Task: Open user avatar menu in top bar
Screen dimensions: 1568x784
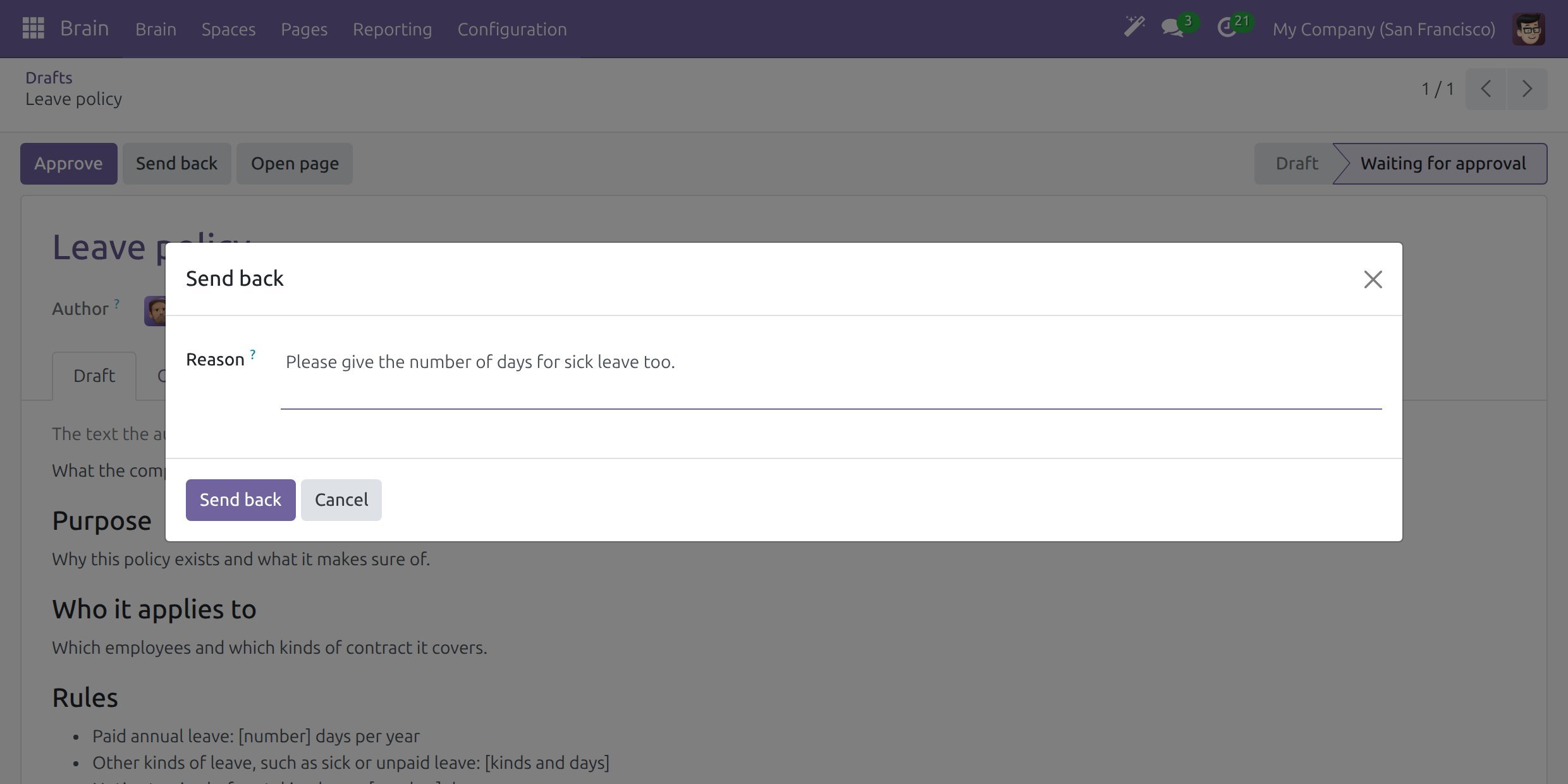Action: click(1529, 28)
